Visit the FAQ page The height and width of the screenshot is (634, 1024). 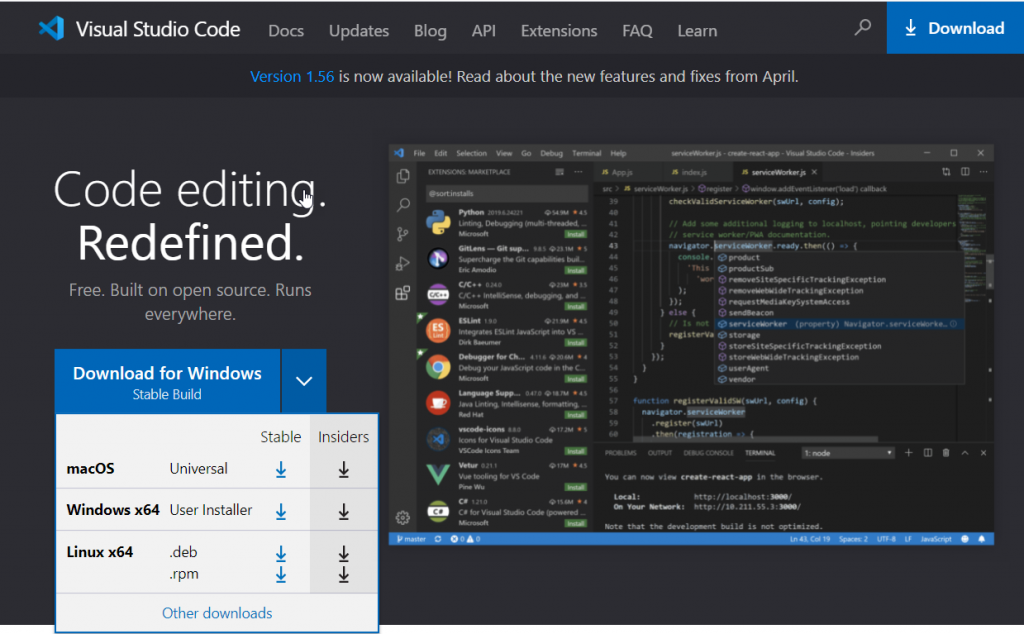coord(637,31)
